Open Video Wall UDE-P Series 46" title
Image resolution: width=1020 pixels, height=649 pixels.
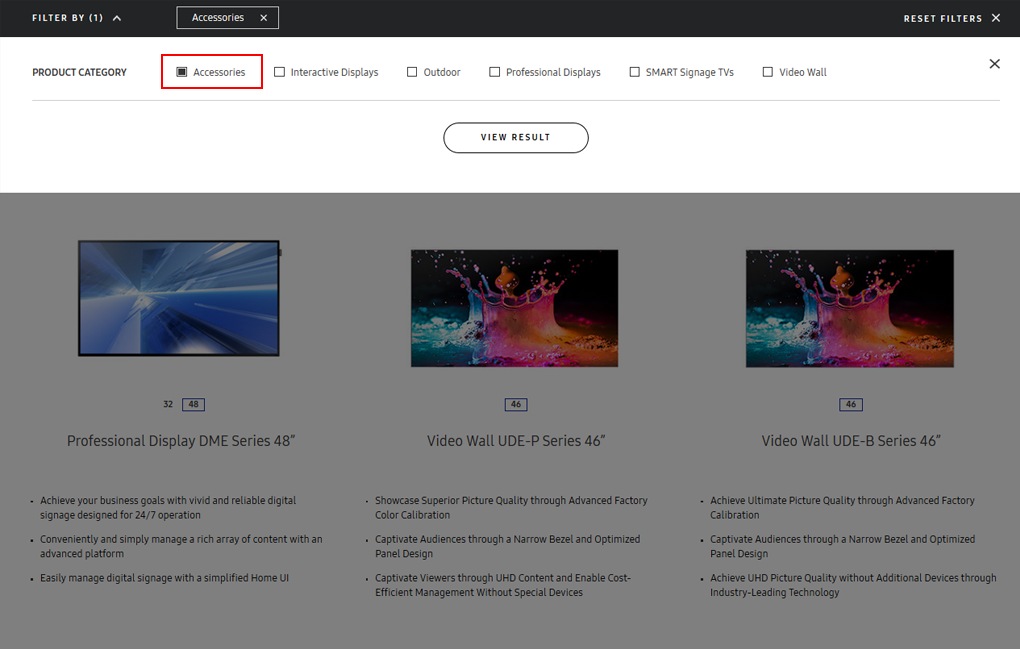coord(516,441)
